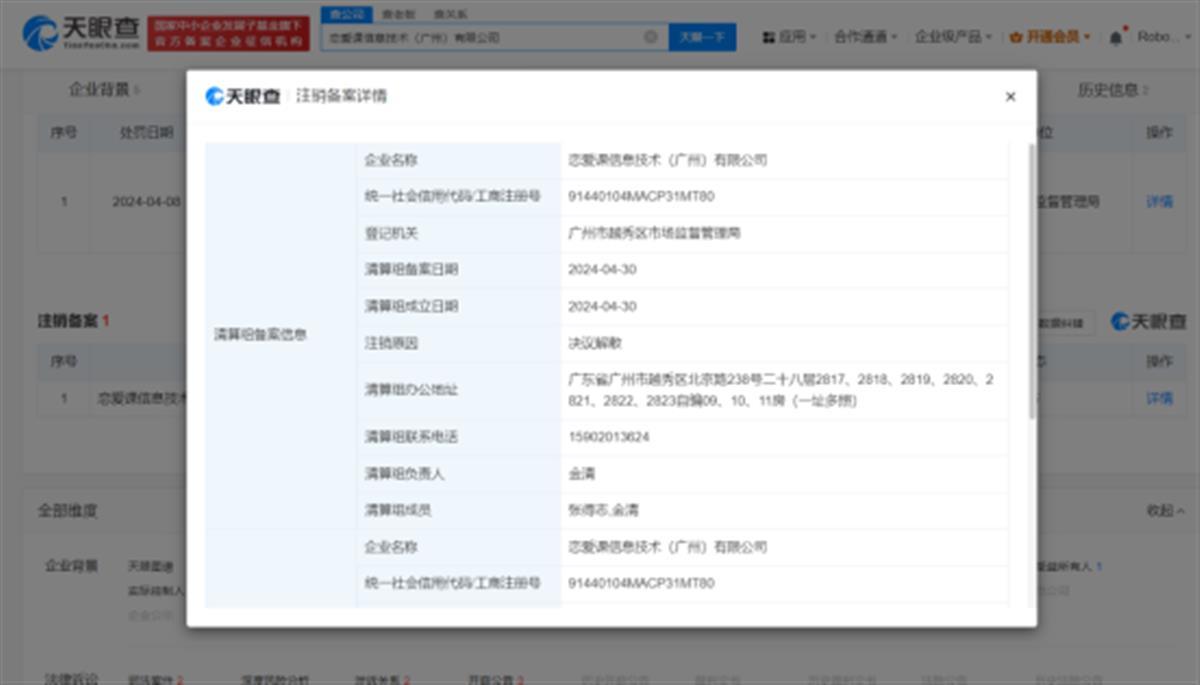Switch to the 查老板 search tab
Screen dimensions: 1200x685
398,14
